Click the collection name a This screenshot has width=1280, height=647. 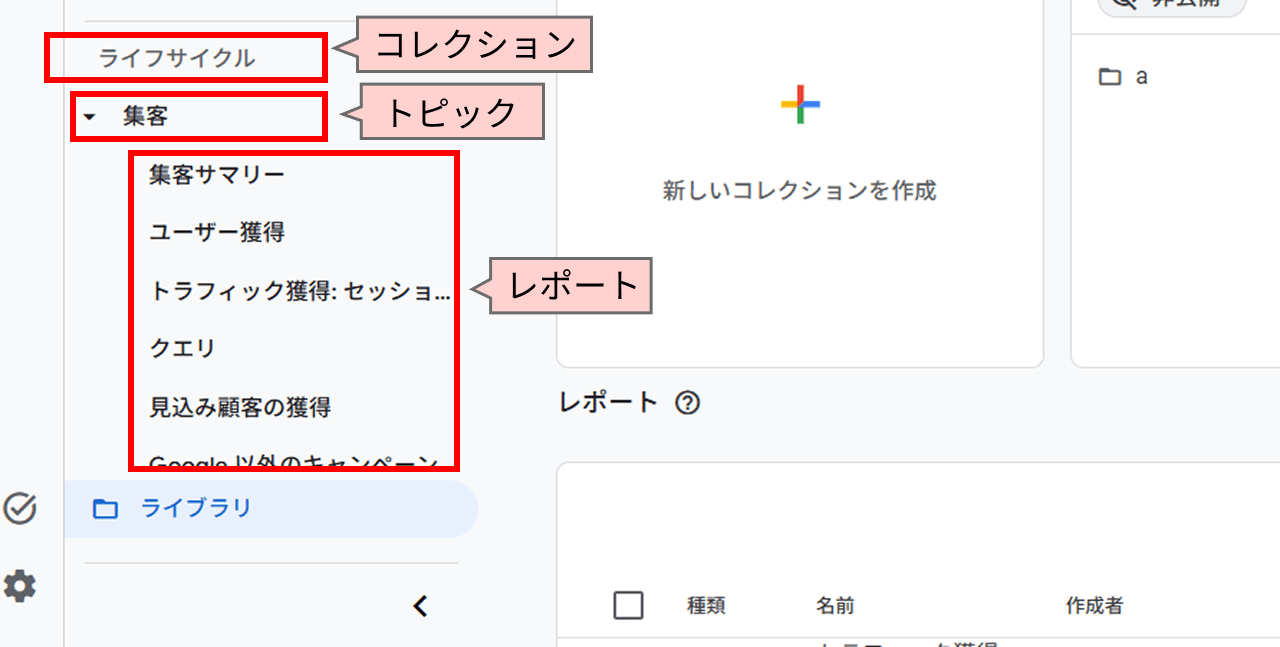point(1141,77)
